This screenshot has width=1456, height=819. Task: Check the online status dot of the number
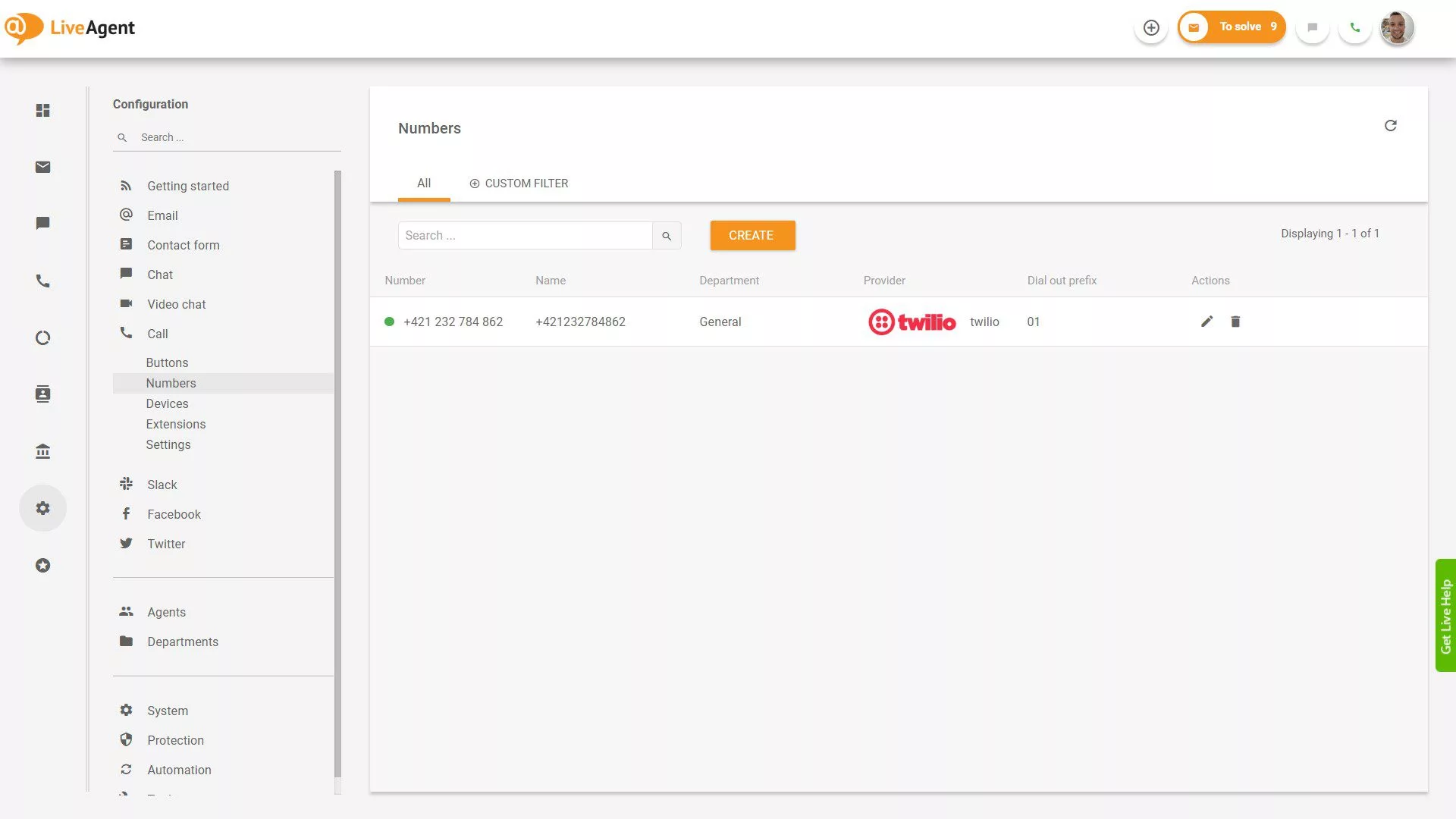coord(389,322)
